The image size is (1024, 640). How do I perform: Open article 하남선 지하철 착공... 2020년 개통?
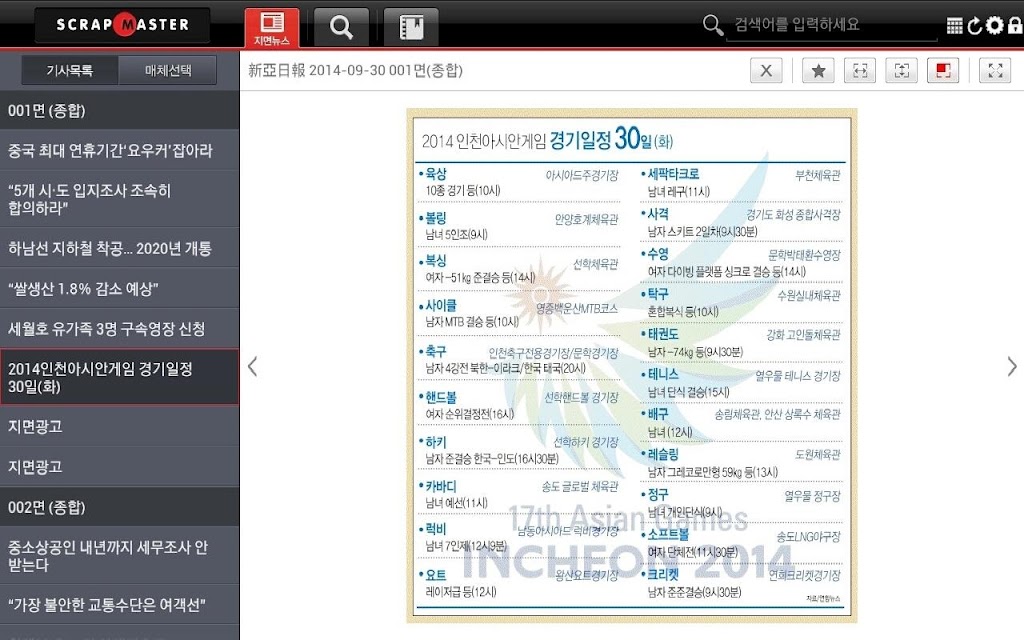click(120, 248)
